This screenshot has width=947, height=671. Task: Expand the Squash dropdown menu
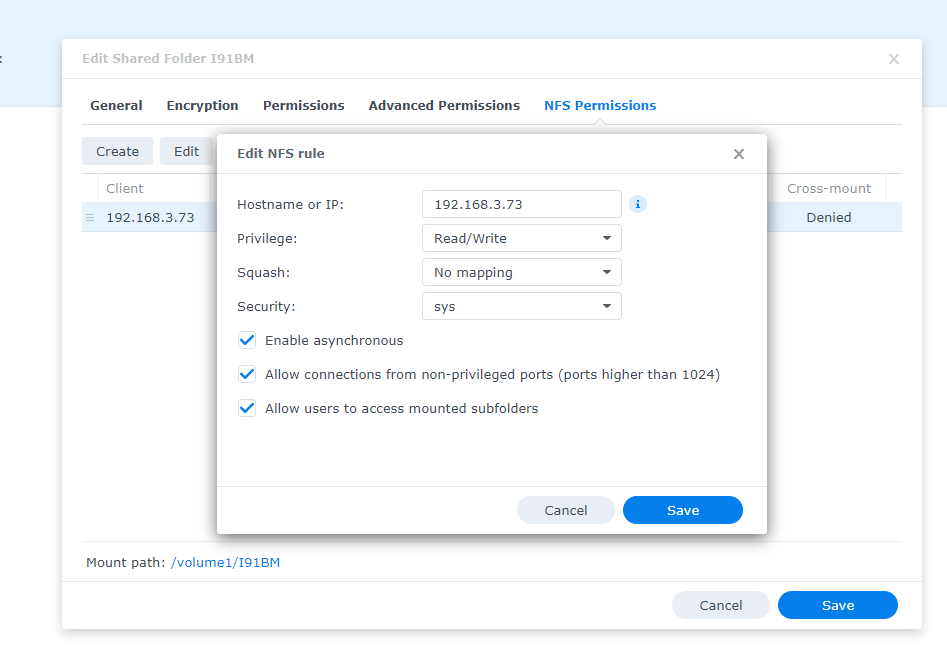[x=521, y=272]
